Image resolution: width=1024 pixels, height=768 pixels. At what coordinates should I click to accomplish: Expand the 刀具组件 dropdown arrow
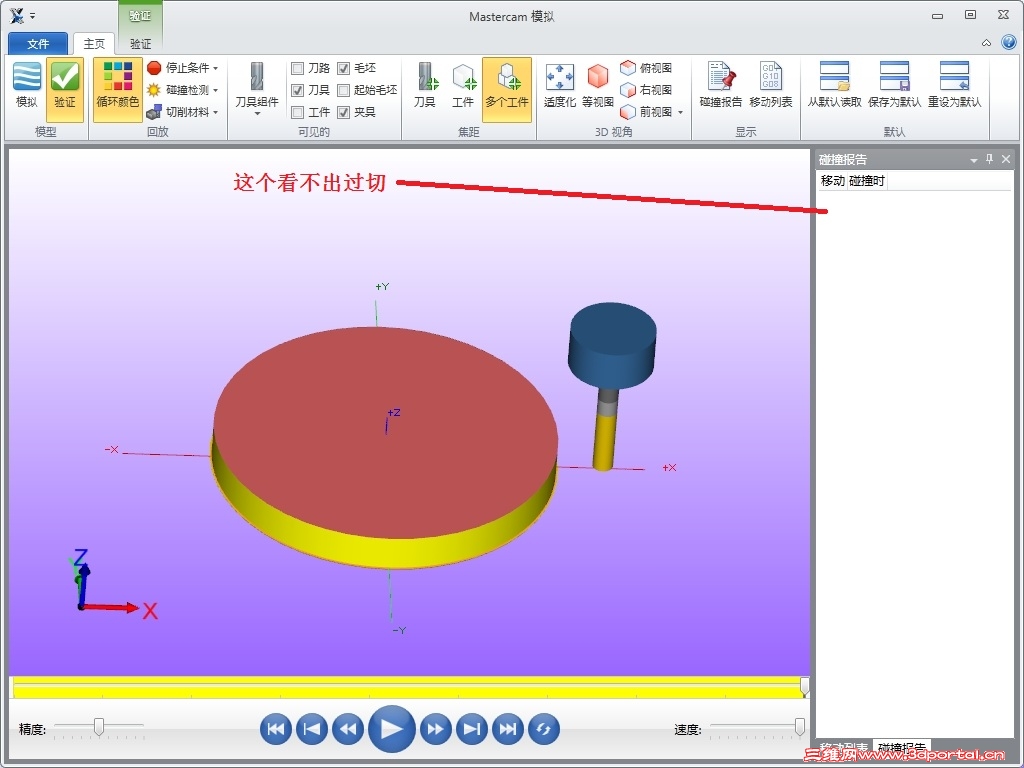click(257, 114)
